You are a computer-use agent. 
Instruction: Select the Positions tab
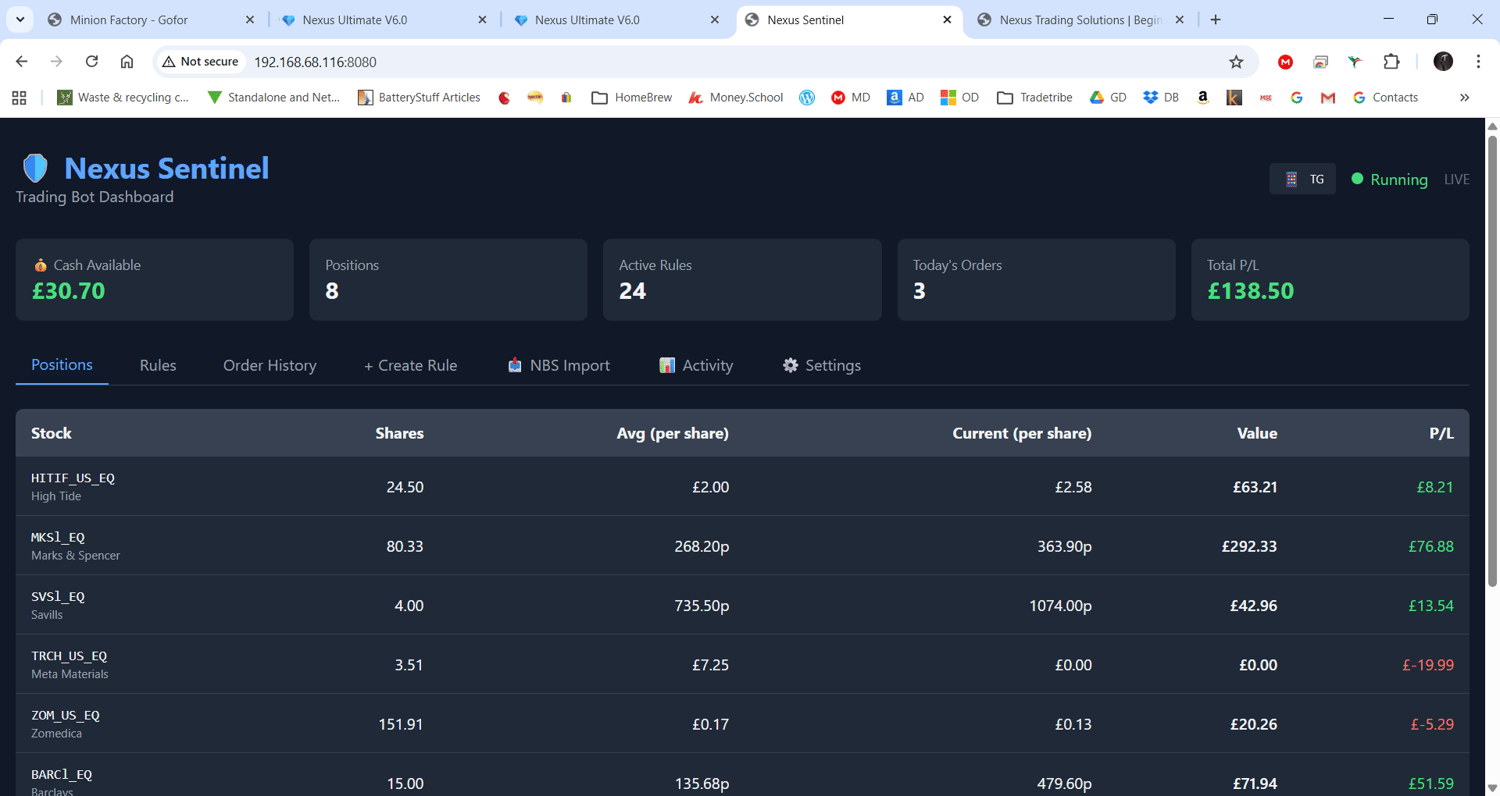pos(62,365)
